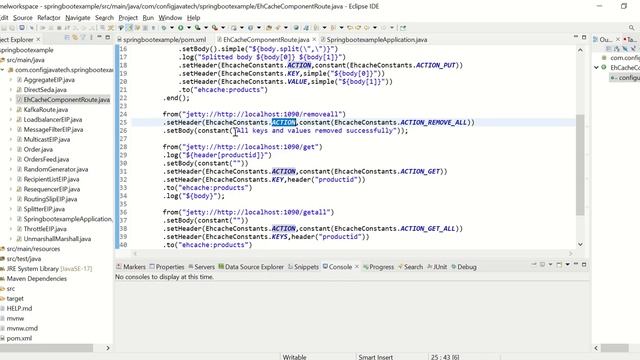Viewport: 640px width, 360px height.
Task: Open the Markers tab
Action: [131, 267]
